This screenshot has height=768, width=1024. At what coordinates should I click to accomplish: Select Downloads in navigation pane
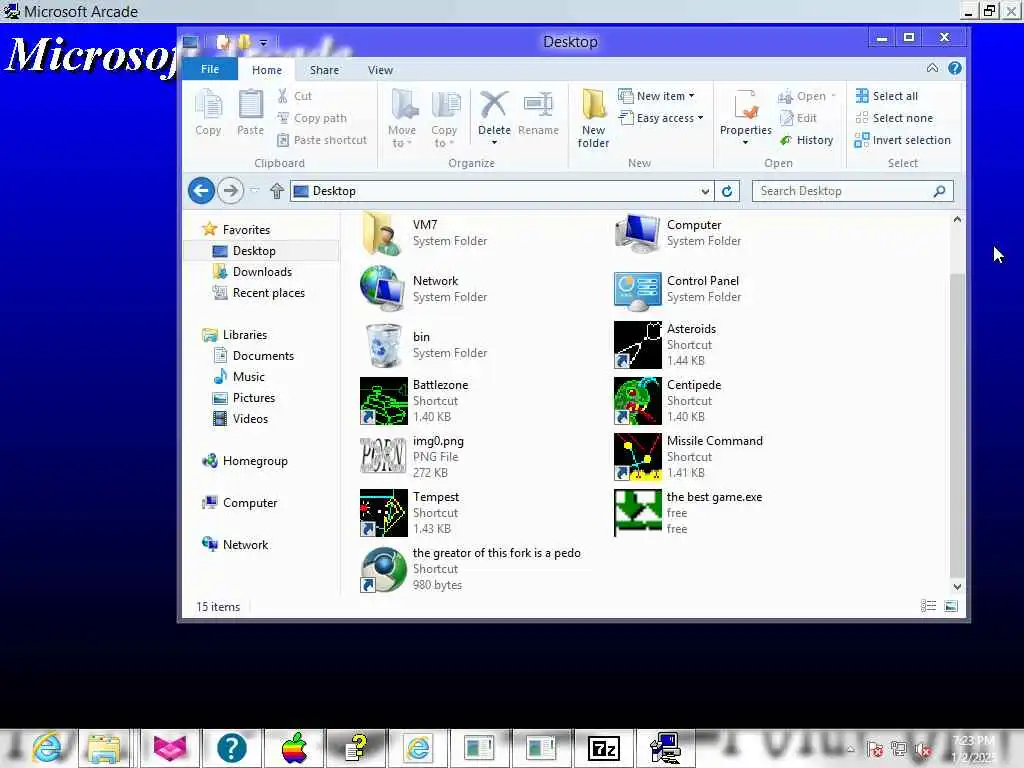click(x=262, y=272)
